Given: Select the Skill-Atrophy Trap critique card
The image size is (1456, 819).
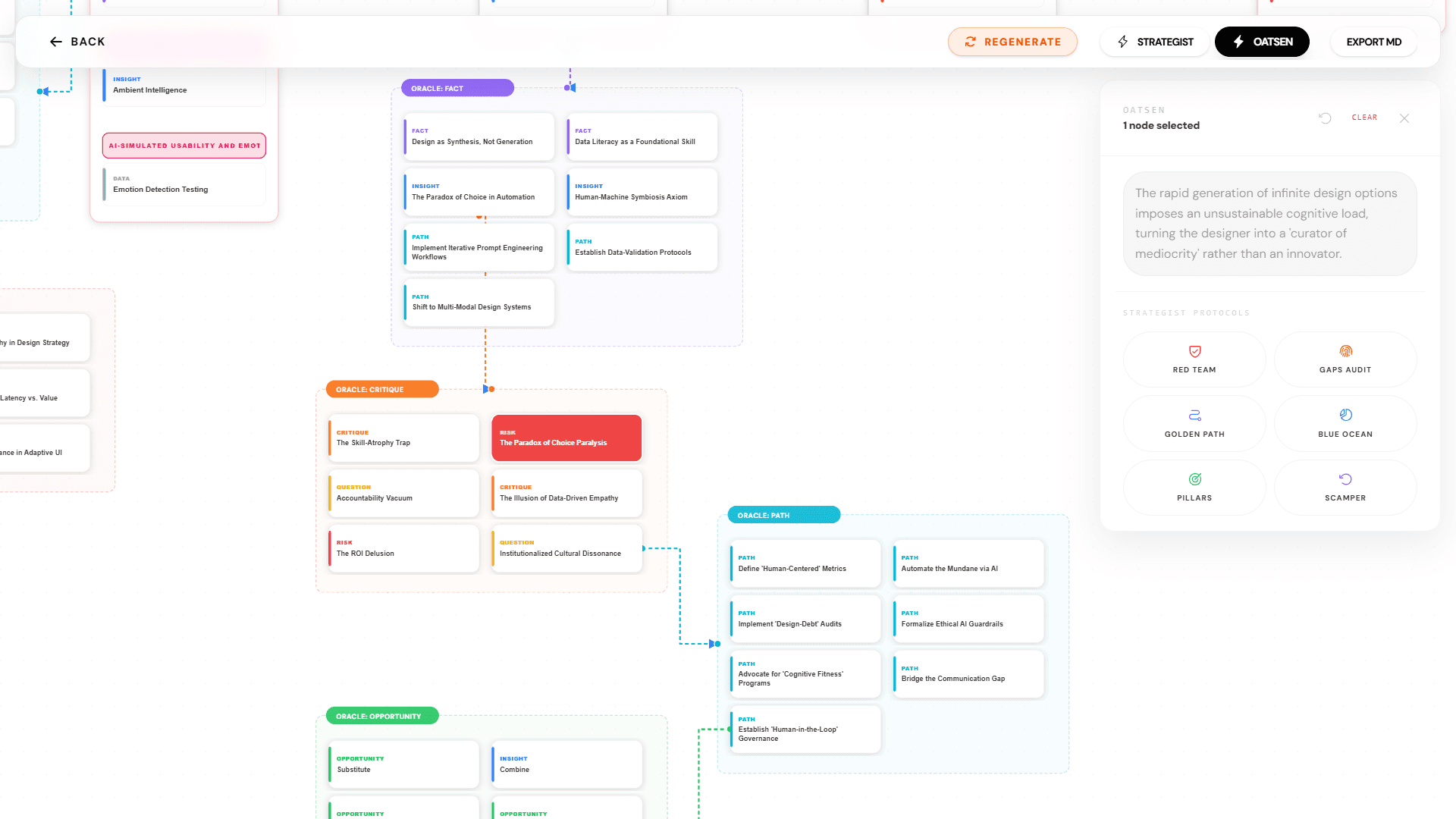Looking at the screenshot, I should 403,438.
